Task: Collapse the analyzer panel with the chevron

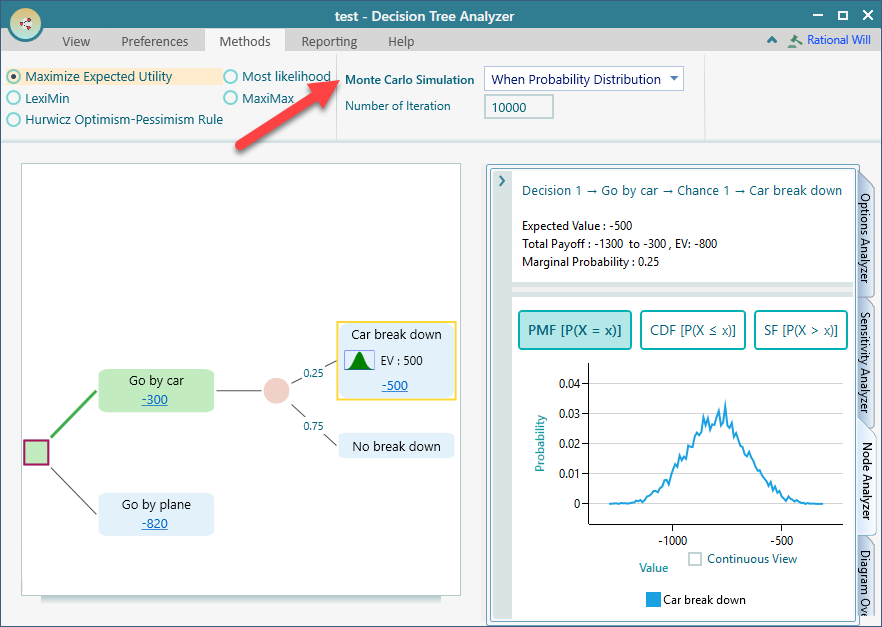Action: click(502, 181)
